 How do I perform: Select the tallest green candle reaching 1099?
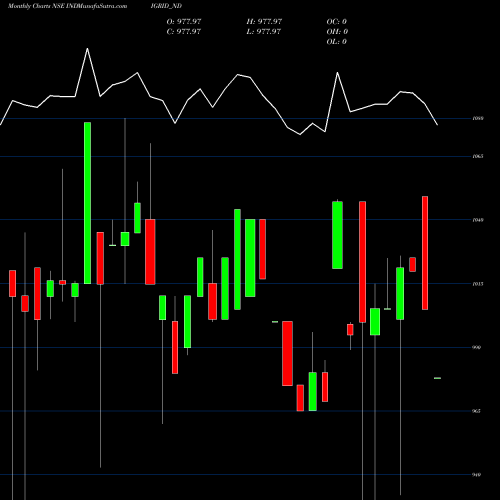point(87,203)
